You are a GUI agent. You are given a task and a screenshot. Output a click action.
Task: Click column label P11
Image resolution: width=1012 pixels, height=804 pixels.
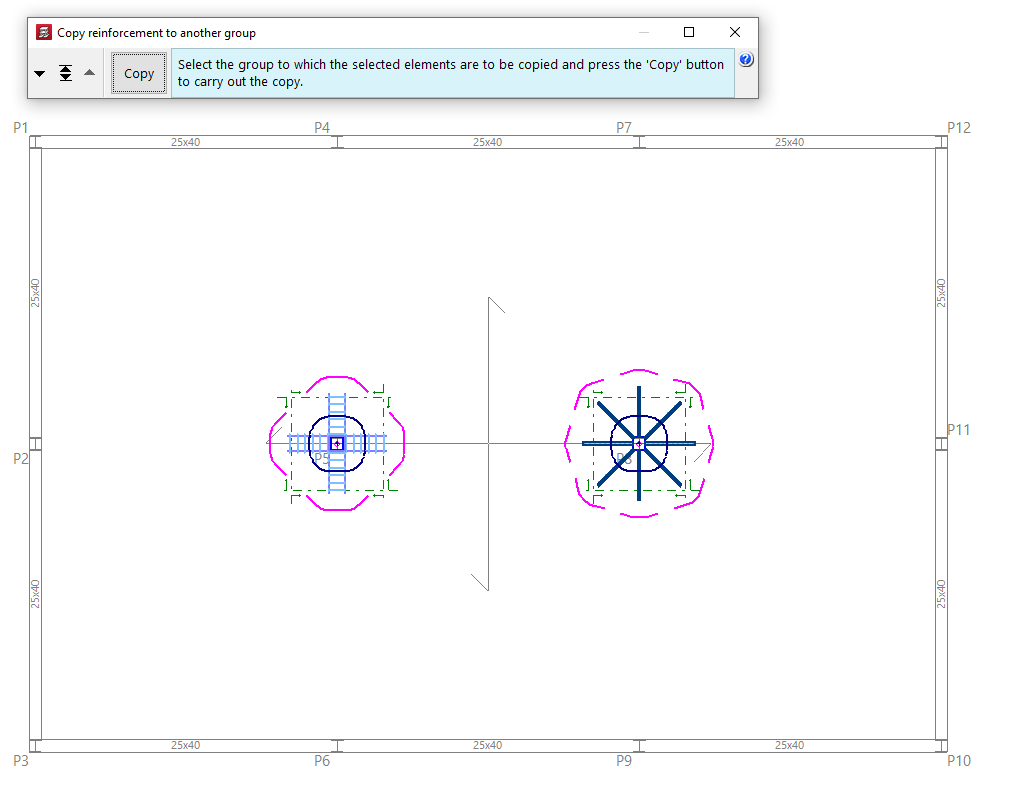(958, 430)
